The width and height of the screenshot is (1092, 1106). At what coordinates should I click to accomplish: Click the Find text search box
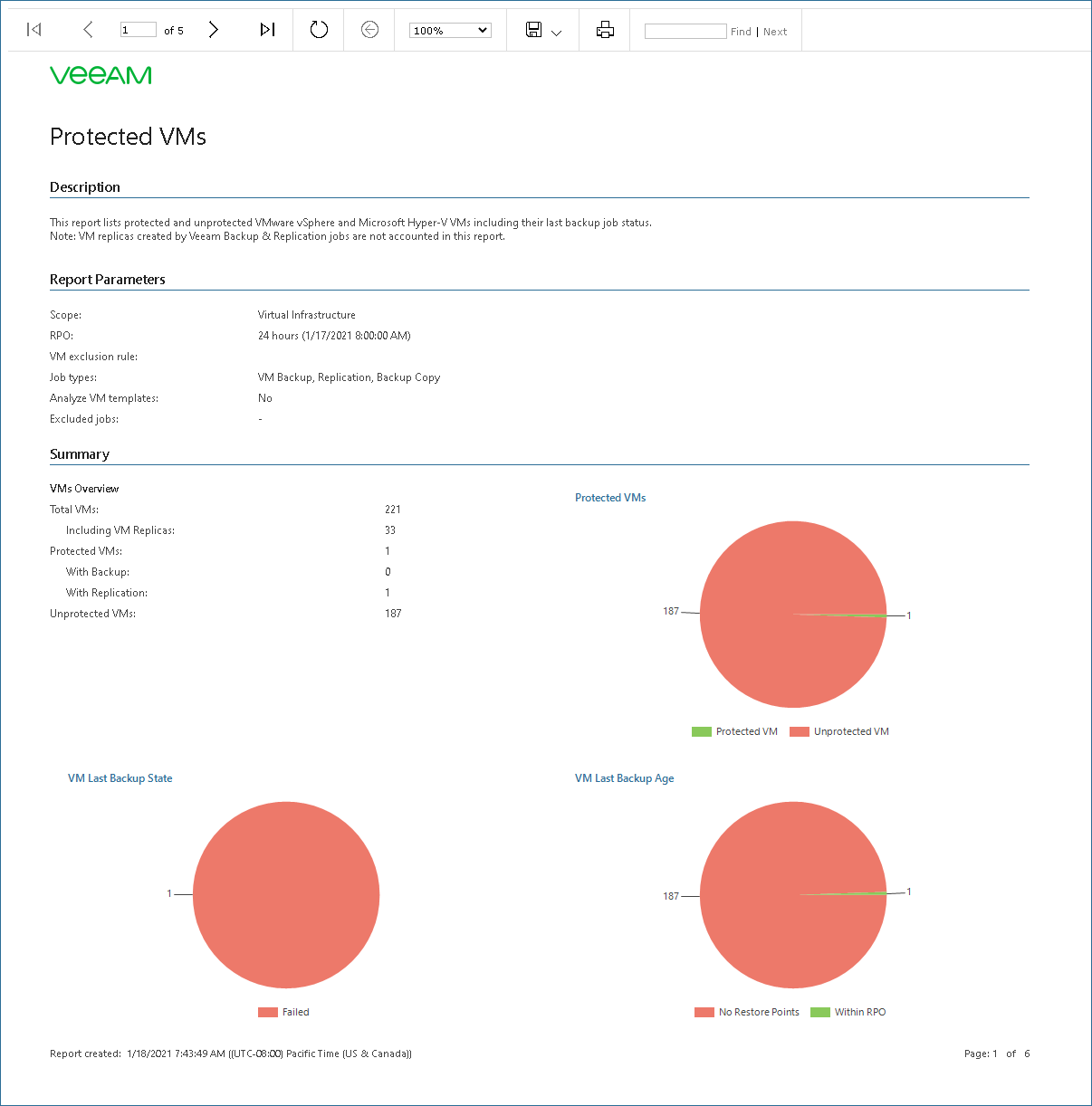point(685,31)
